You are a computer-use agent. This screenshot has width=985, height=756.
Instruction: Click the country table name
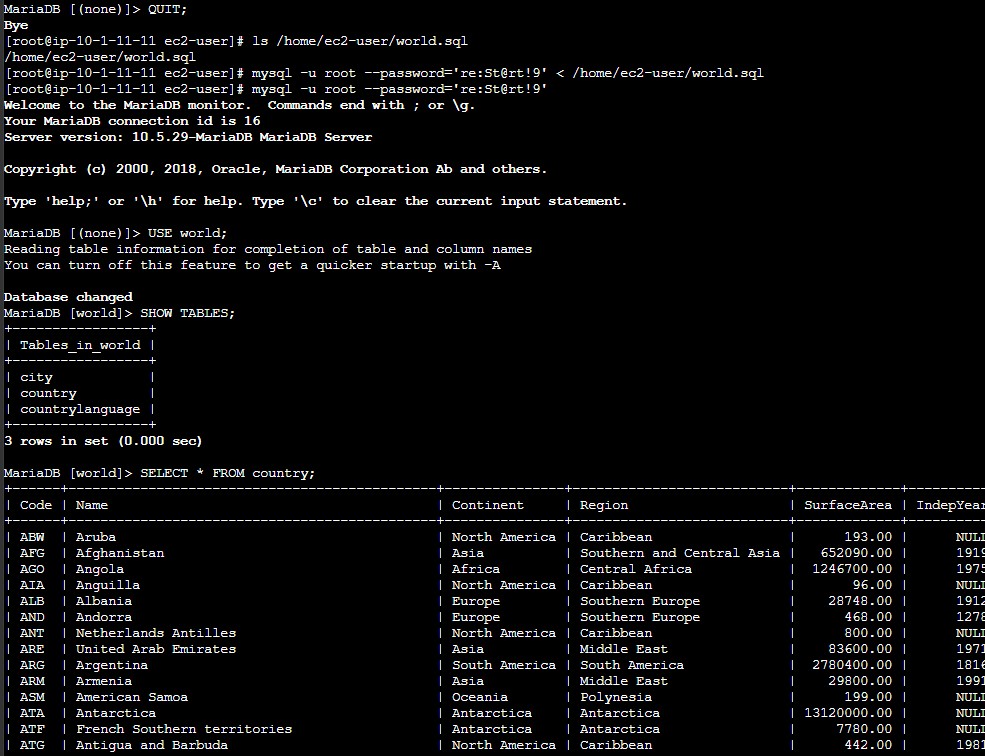(x=48, y=392)
